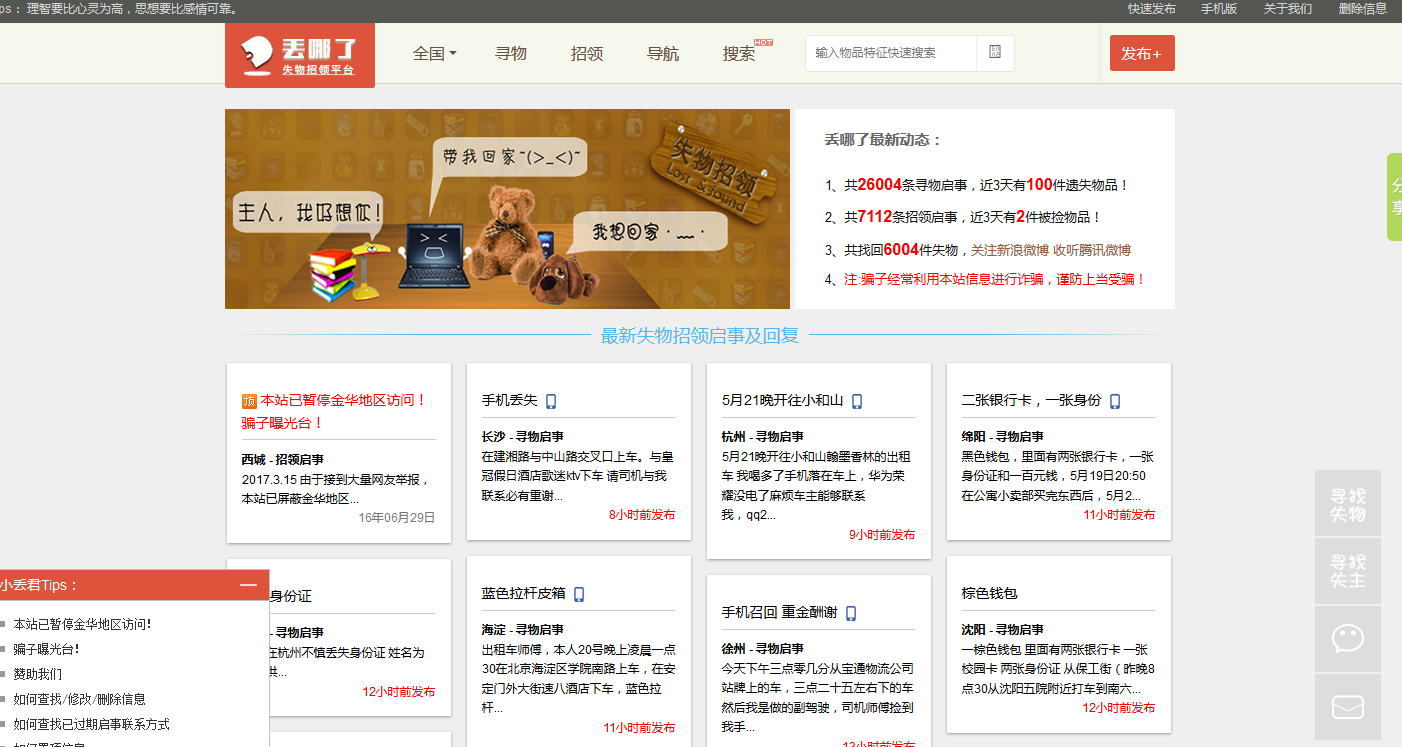The width and height of the screenshot is (1402, 747).
Task: Focus the 输入物品特征快速搜索 search field
Action: click(890, 53)
